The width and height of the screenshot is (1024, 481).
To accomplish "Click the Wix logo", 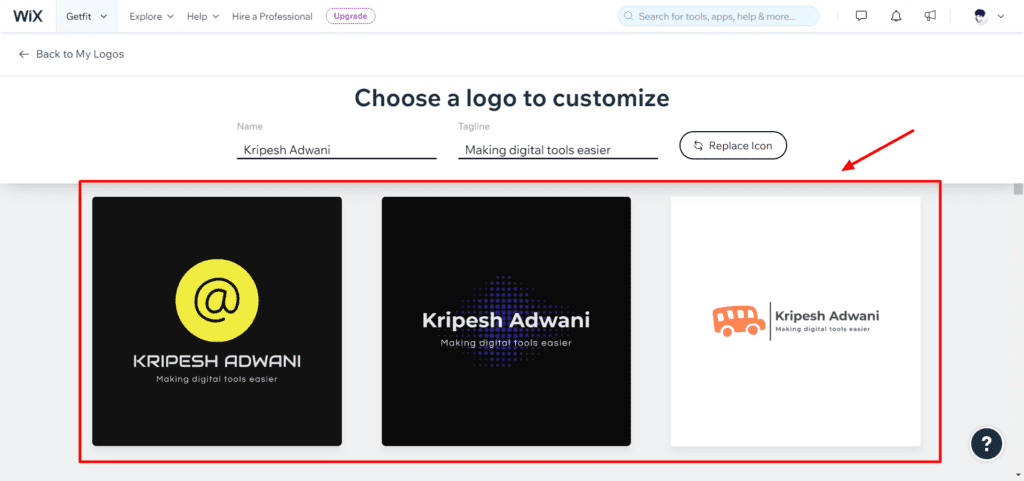I will click(x=27, y=16).
